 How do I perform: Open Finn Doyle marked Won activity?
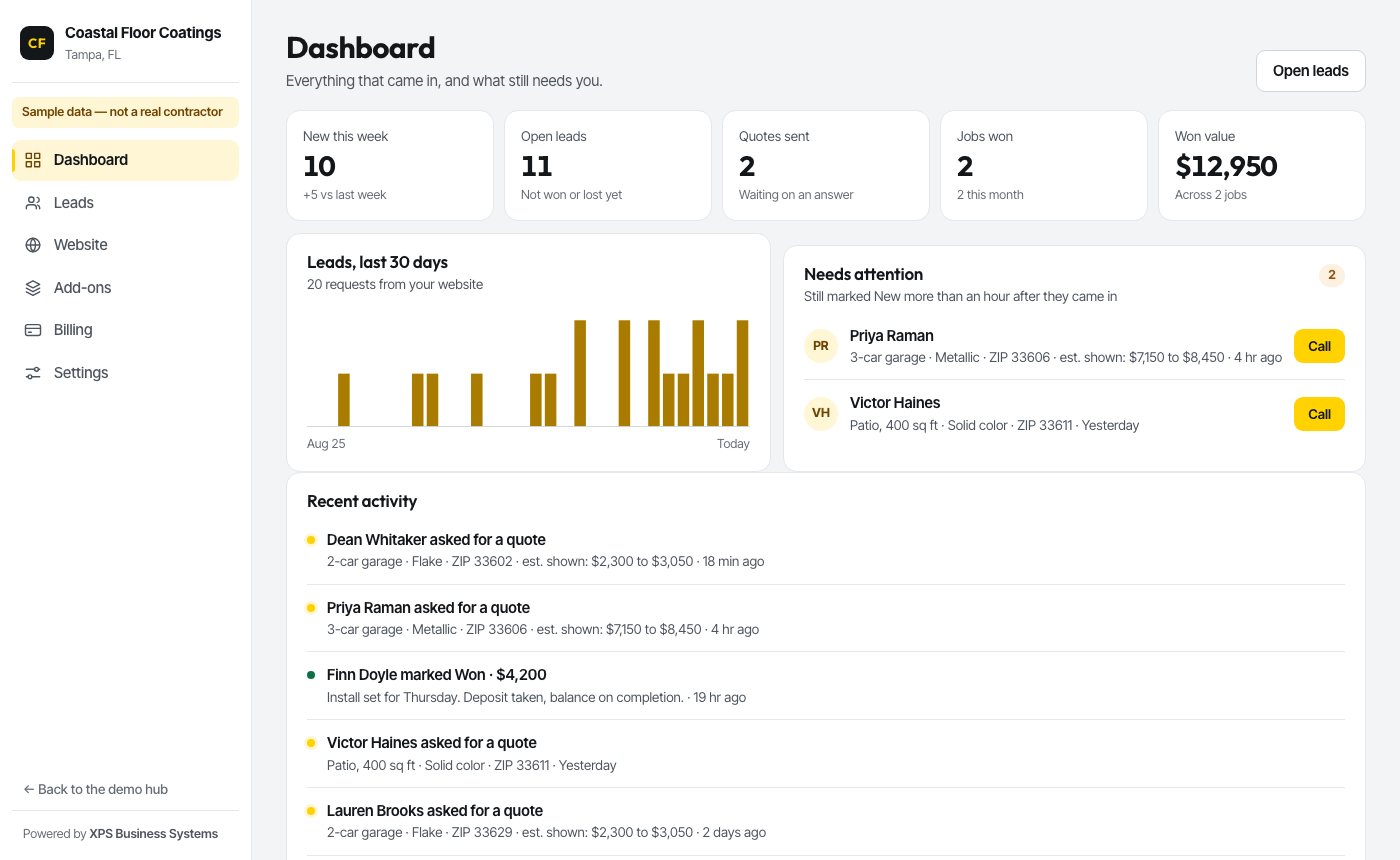point(826,686)
